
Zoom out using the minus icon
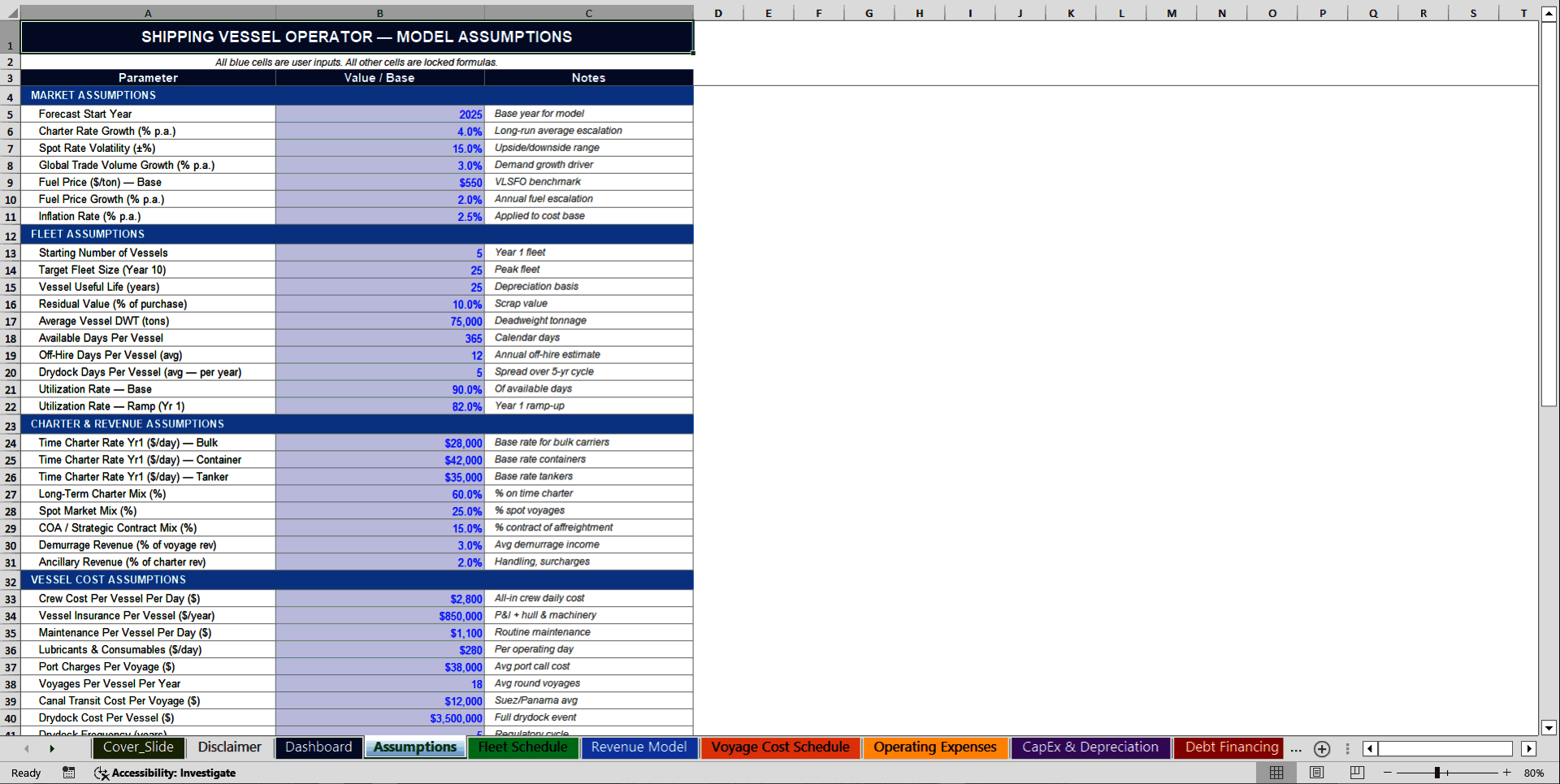tap(1389, 773)
